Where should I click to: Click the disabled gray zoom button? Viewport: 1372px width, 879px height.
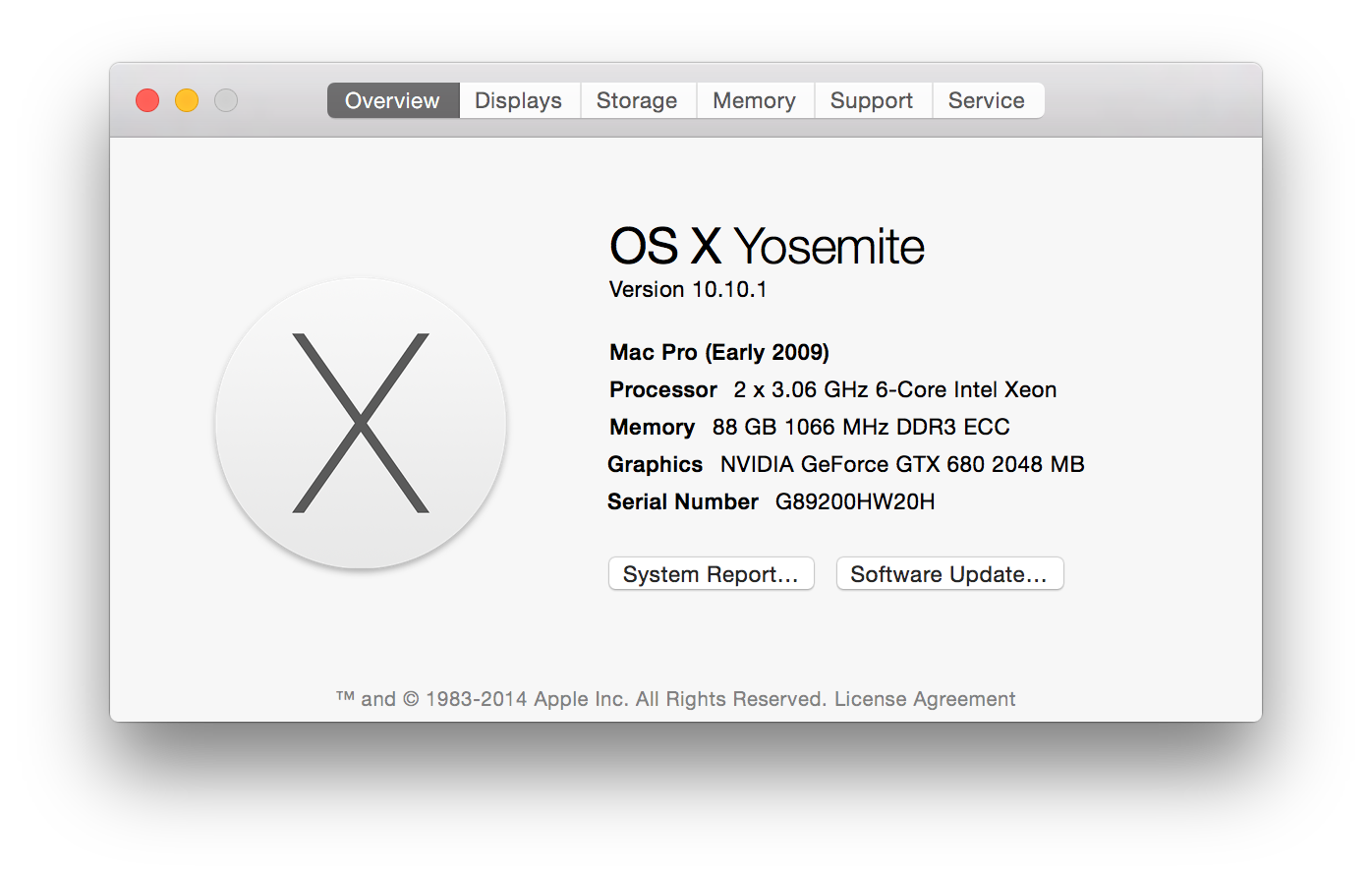(x=226, y=100)
